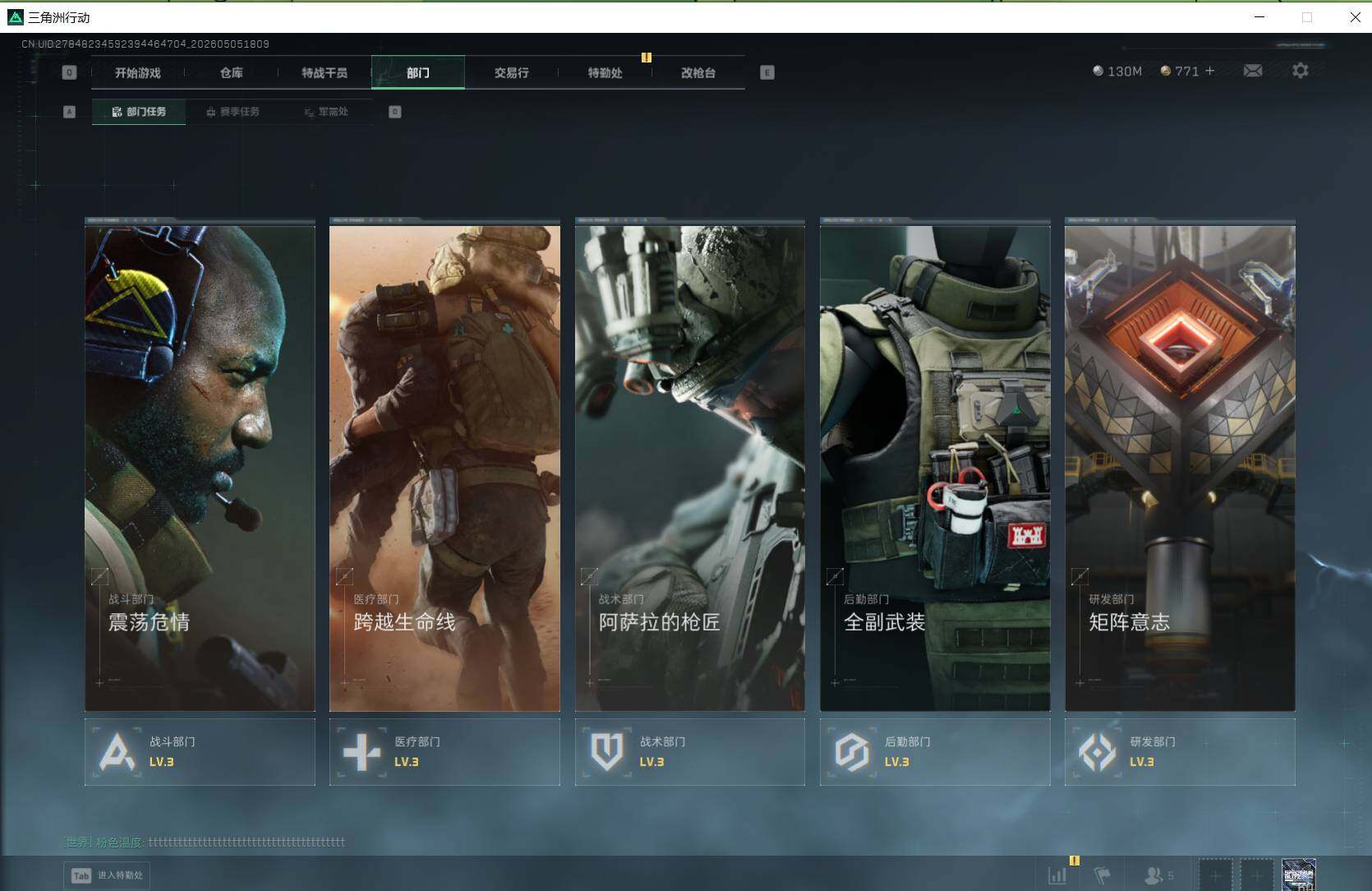The width and height of the screenshot is (1372, 891).
Task: Click the Q key previous-tab icon
Action: [70, 72]
